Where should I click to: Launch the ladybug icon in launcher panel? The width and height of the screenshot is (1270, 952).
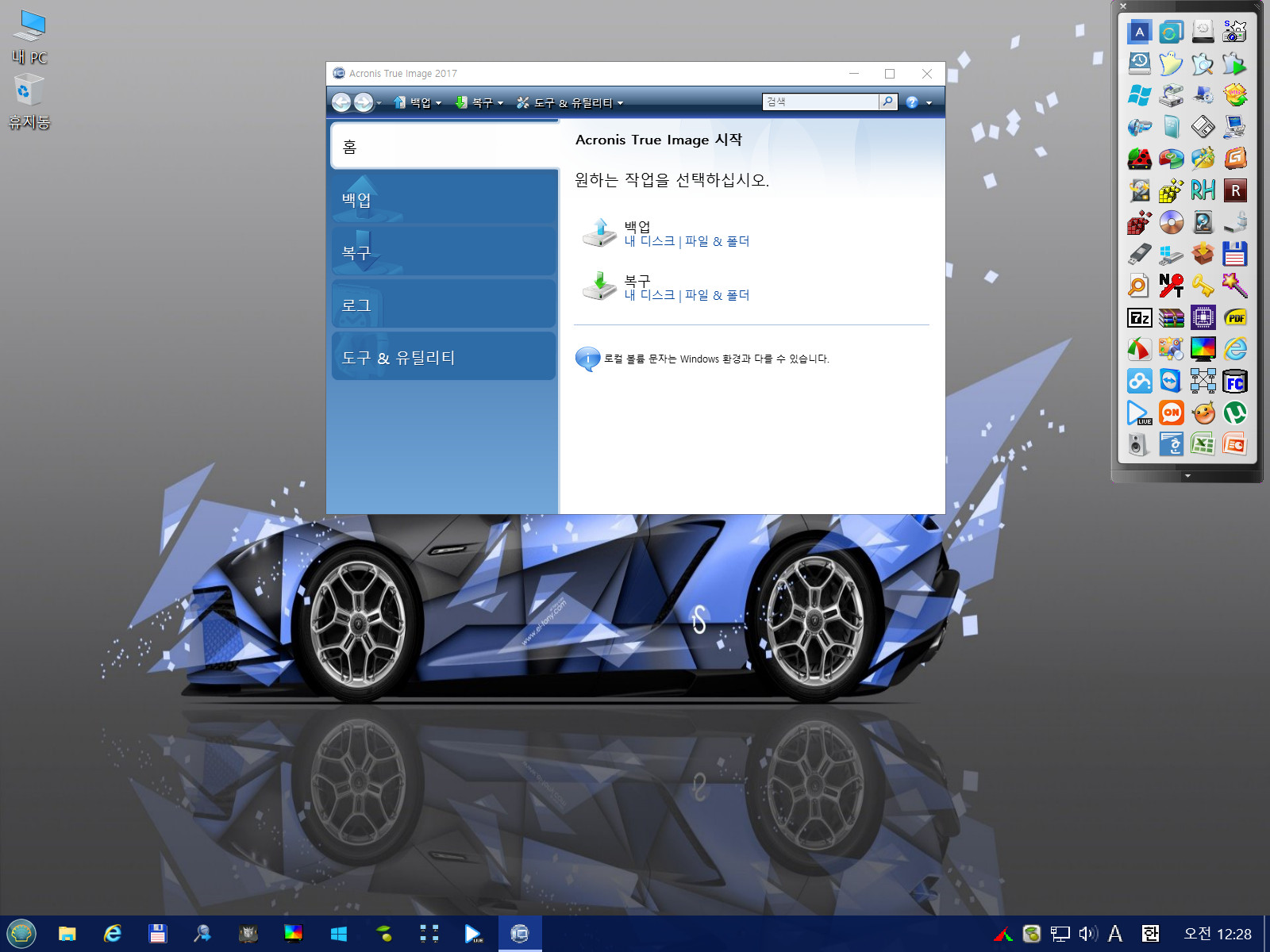[x=1139, y=159]
